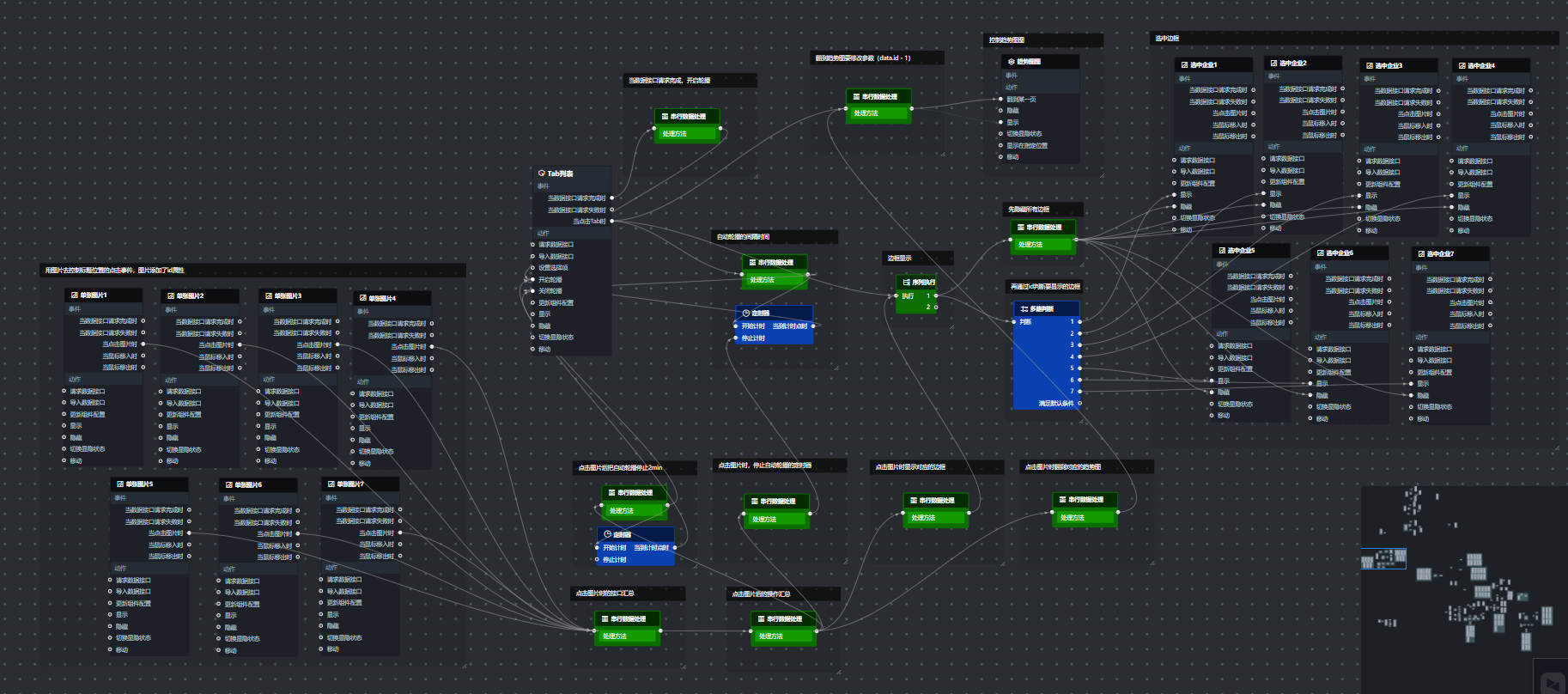
Task: Click output port 2 on 序列执行 node
Action: pyautogui.click(x=936, y=307)
